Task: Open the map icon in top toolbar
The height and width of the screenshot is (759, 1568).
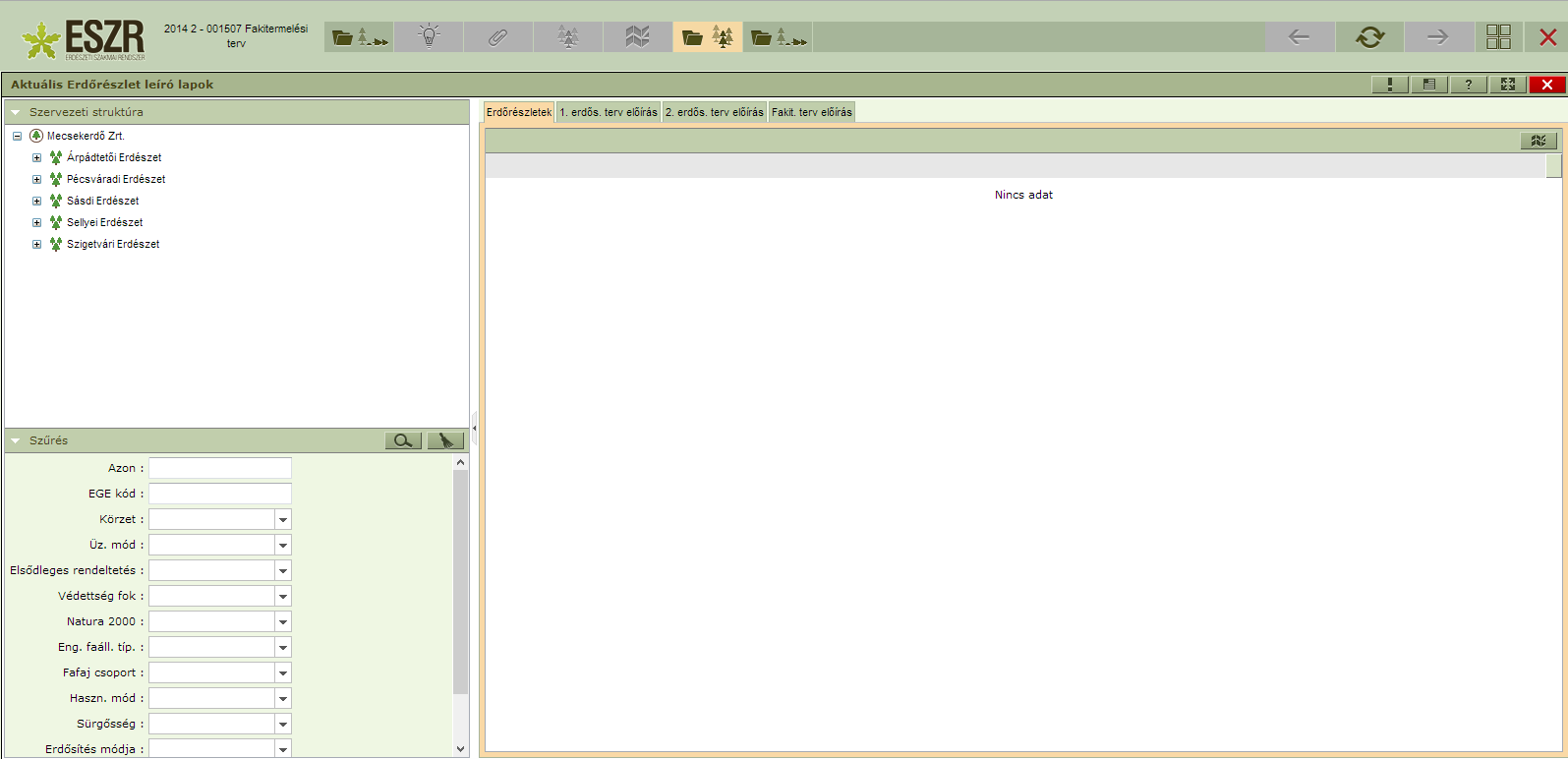Action: pyautogui.click(x=638, y=37)
